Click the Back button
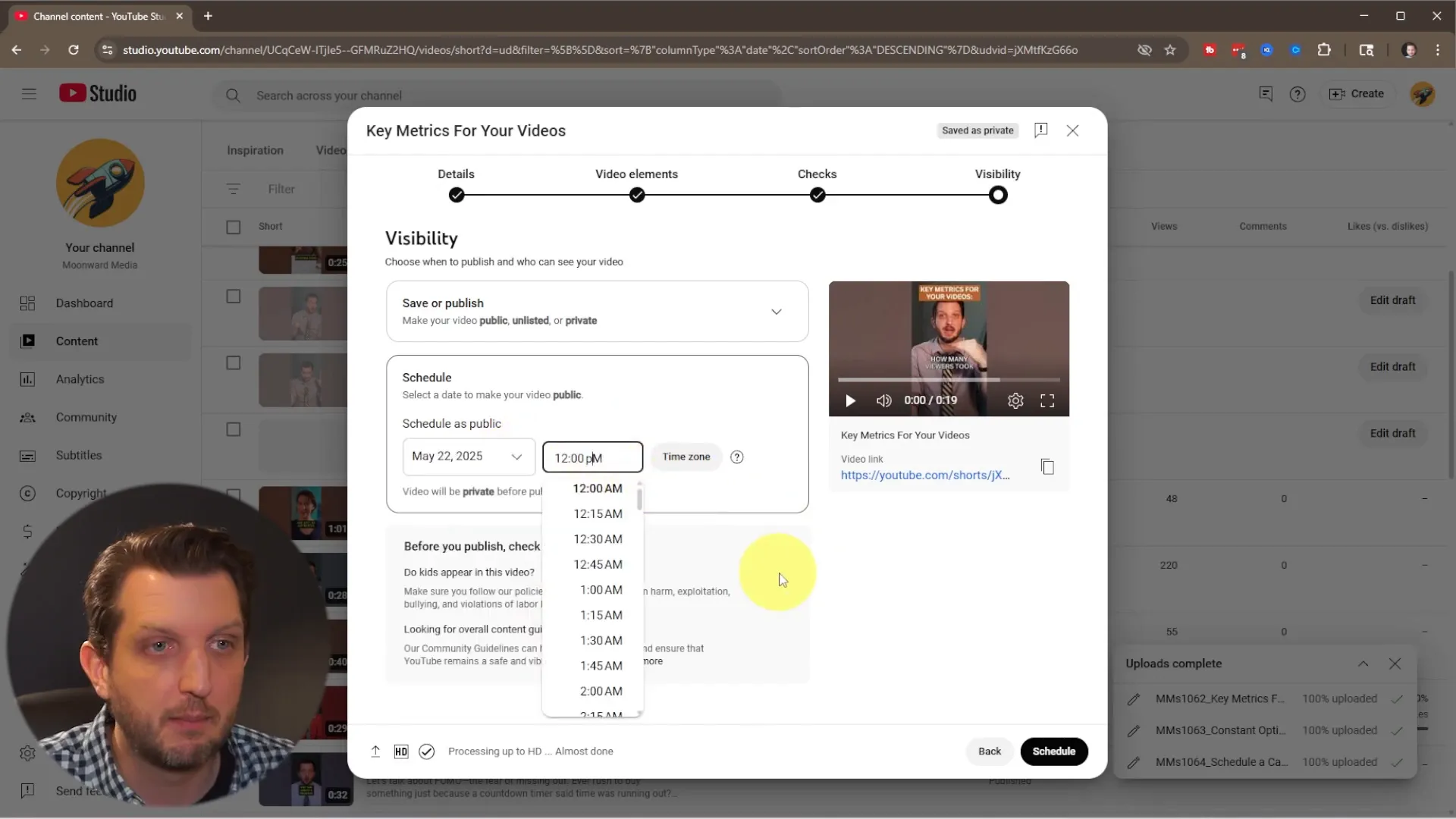1456x819 pixels. click(989, 752)
